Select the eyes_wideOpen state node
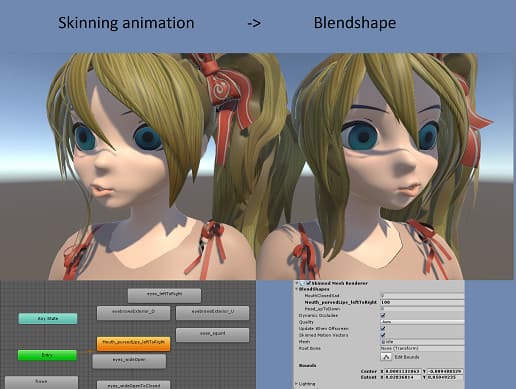Viewport: 516px width, 389px height. tap(129, 361)
